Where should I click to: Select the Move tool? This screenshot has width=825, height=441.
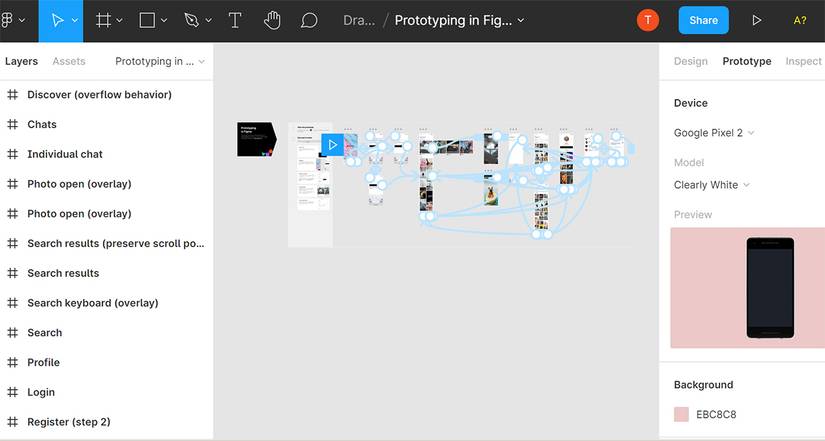[57, 21]
